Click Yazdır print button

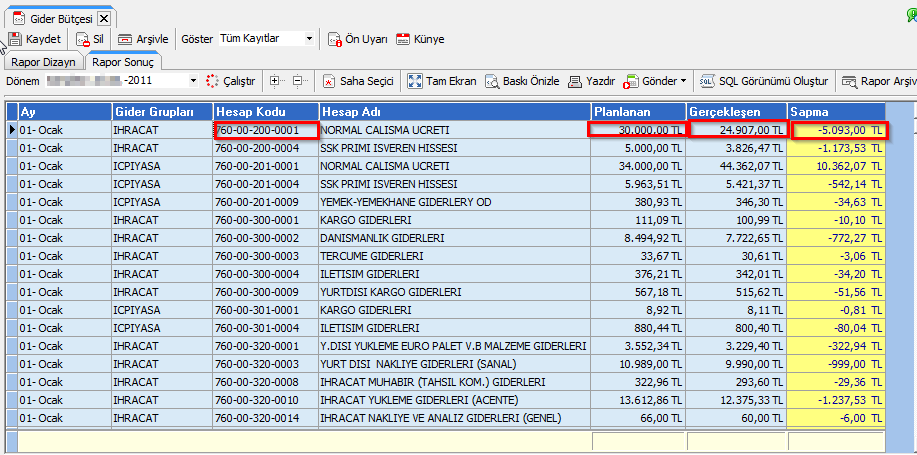tap(591, 81)
